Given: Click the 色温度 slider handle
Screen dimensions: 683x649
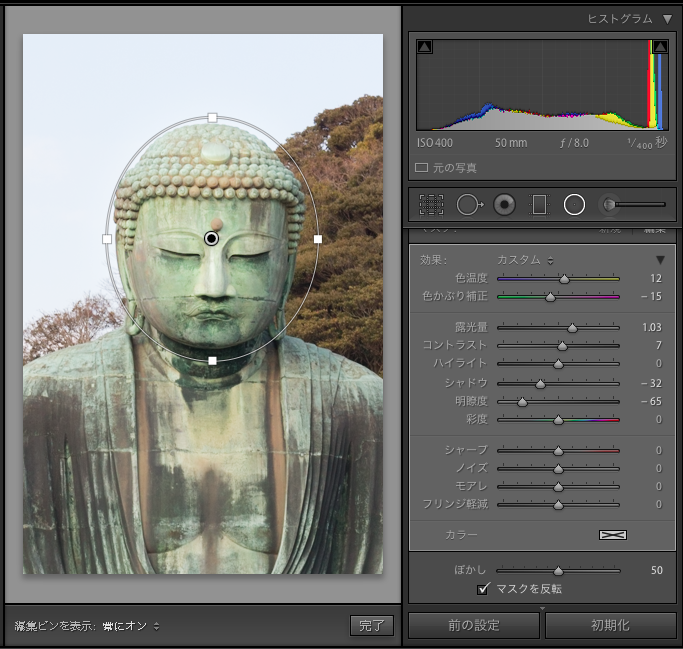Looking at the screenshot, I should coord(565,279).
